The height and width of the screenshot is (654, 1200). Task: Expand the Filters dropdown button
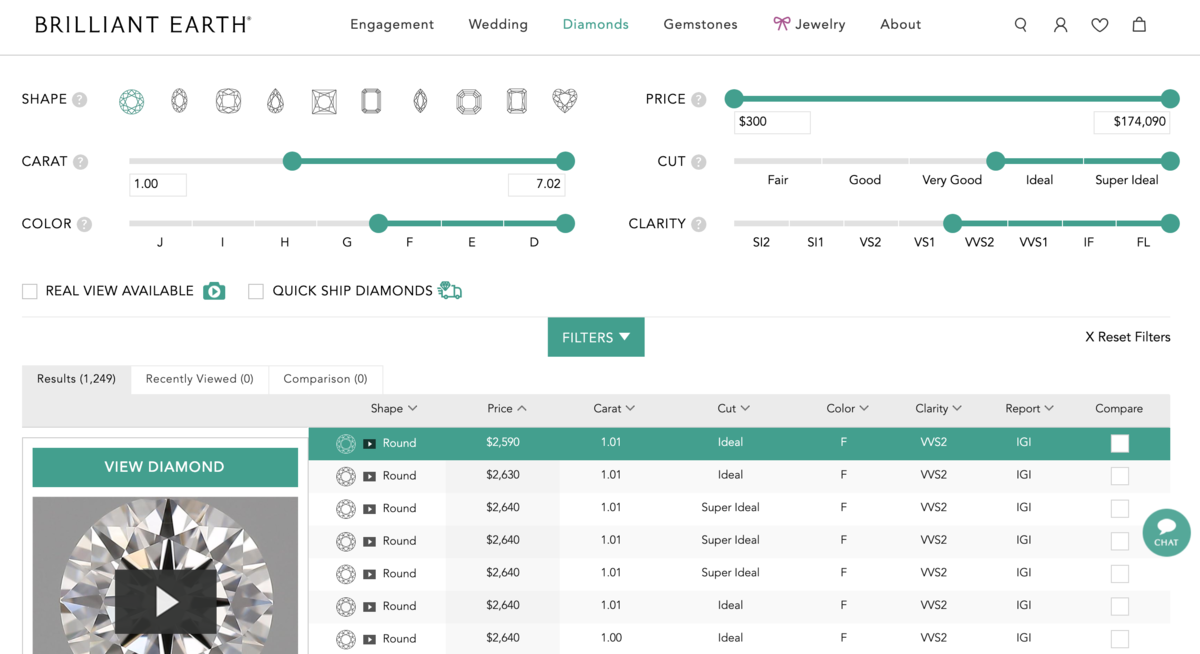(596, 337)
